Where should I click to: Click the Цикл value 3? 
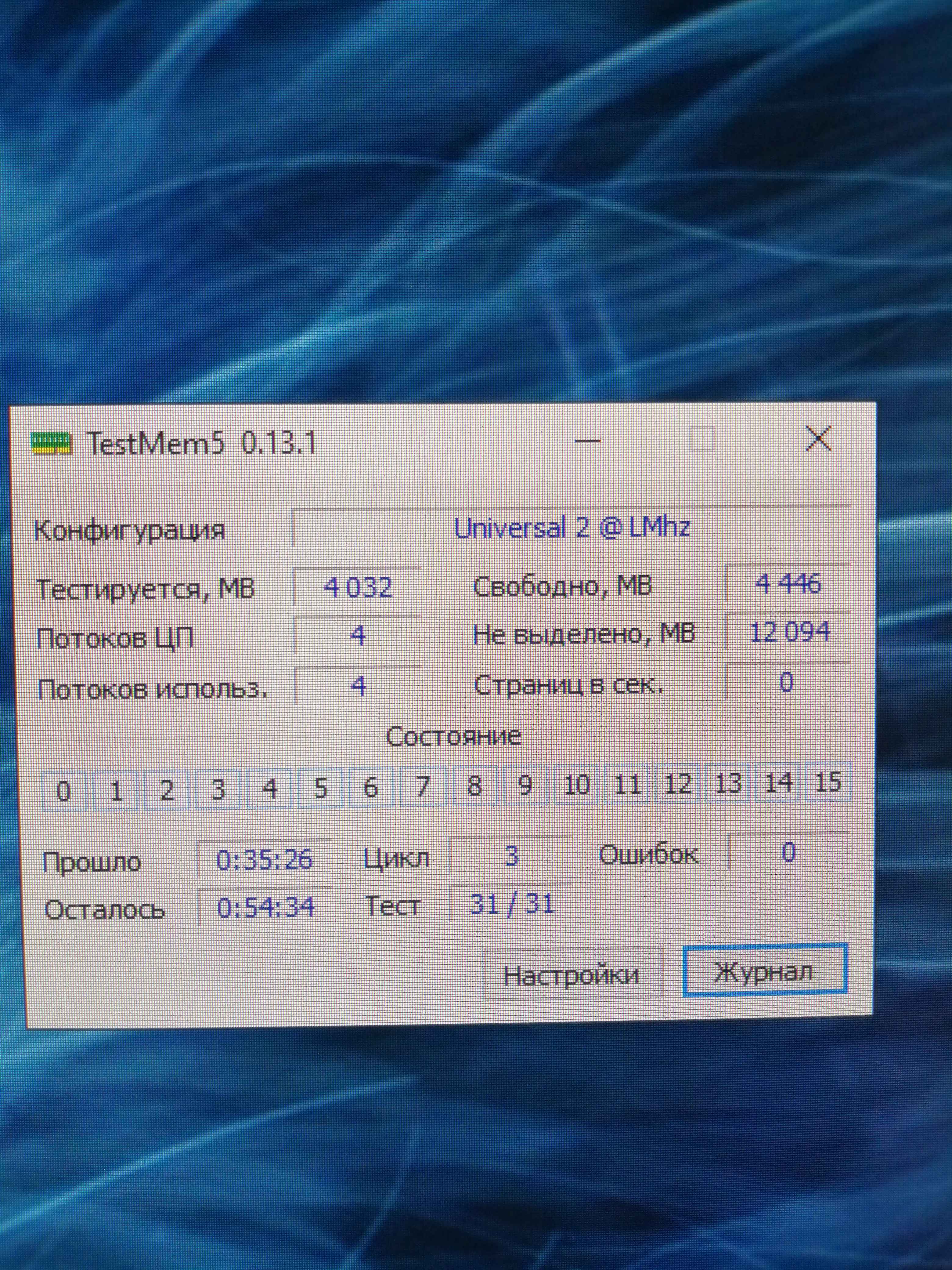[511, 856]
